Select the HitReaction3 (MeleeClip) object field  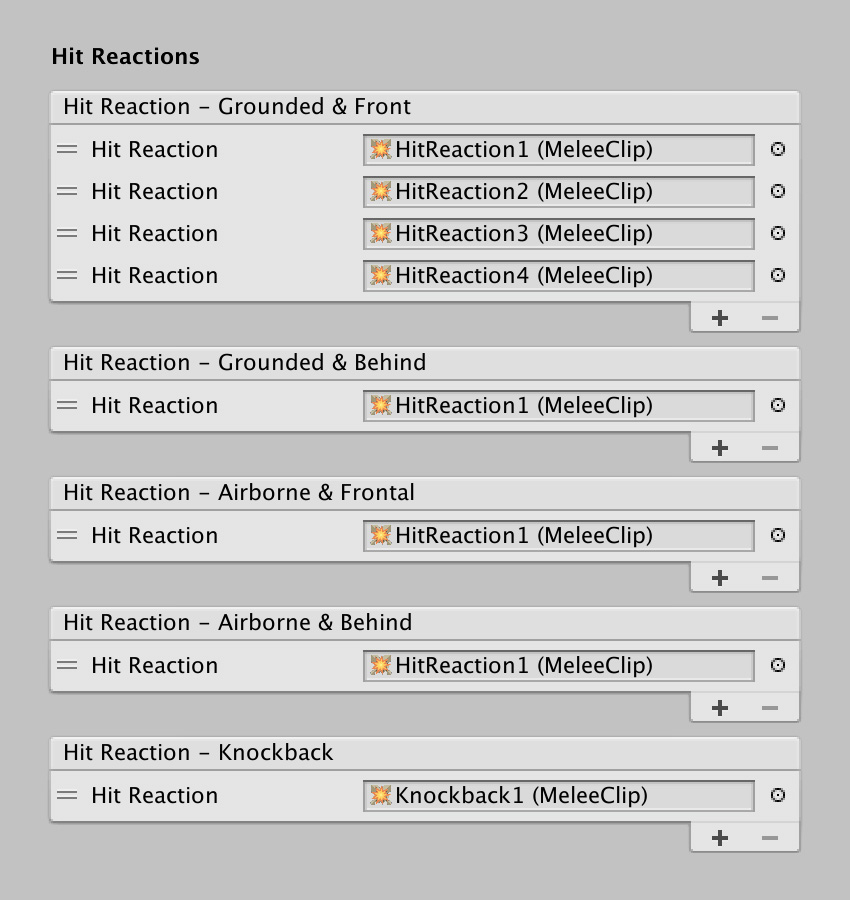(559, 234)
